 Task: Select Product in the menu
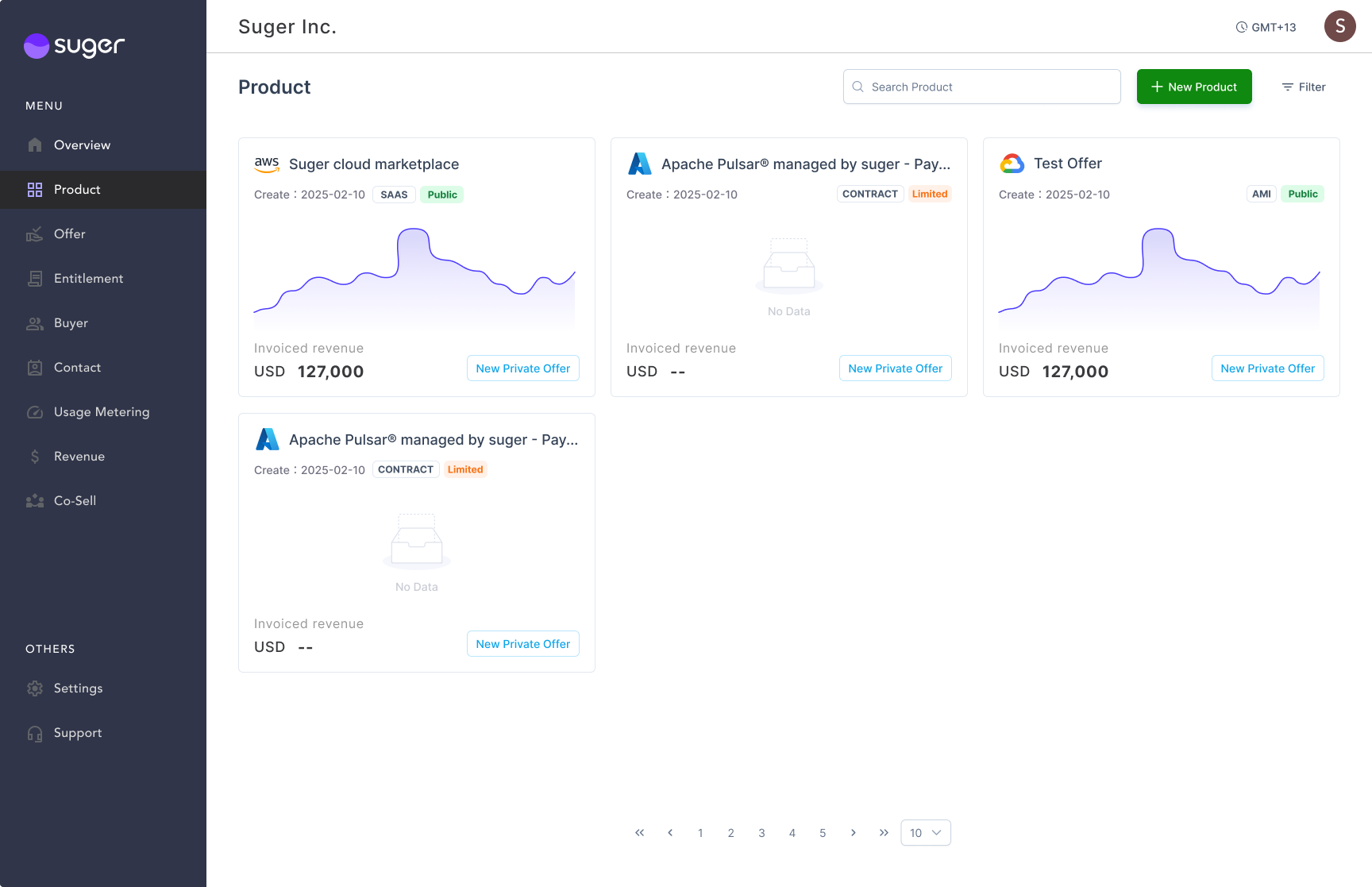click(77, 189)
